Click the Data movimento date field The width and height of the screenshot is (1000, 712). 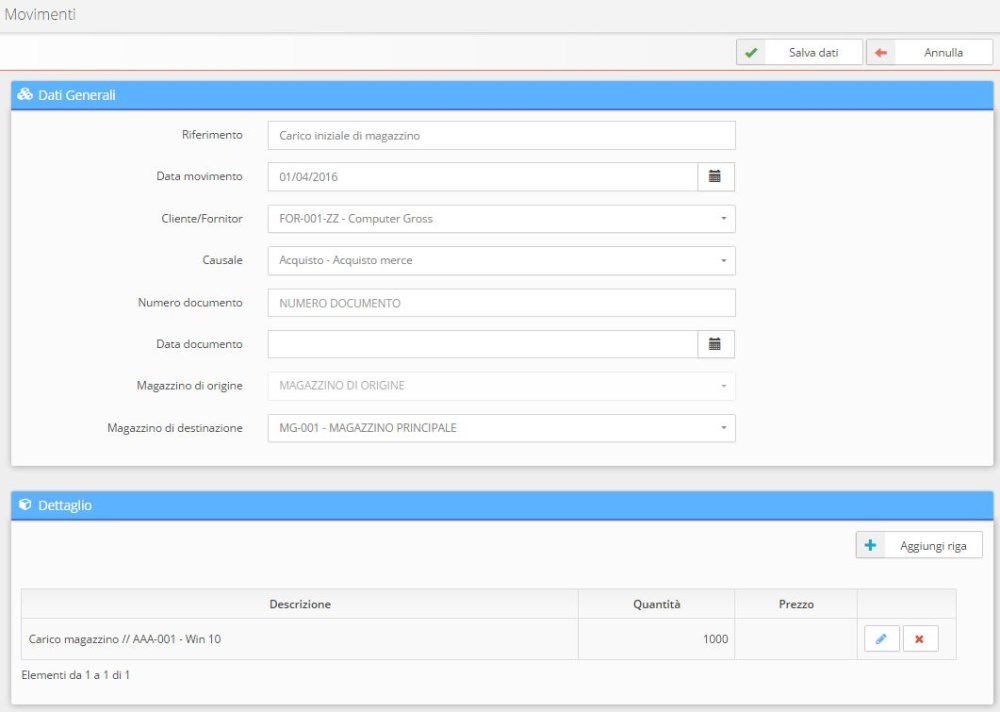(483, 177)
